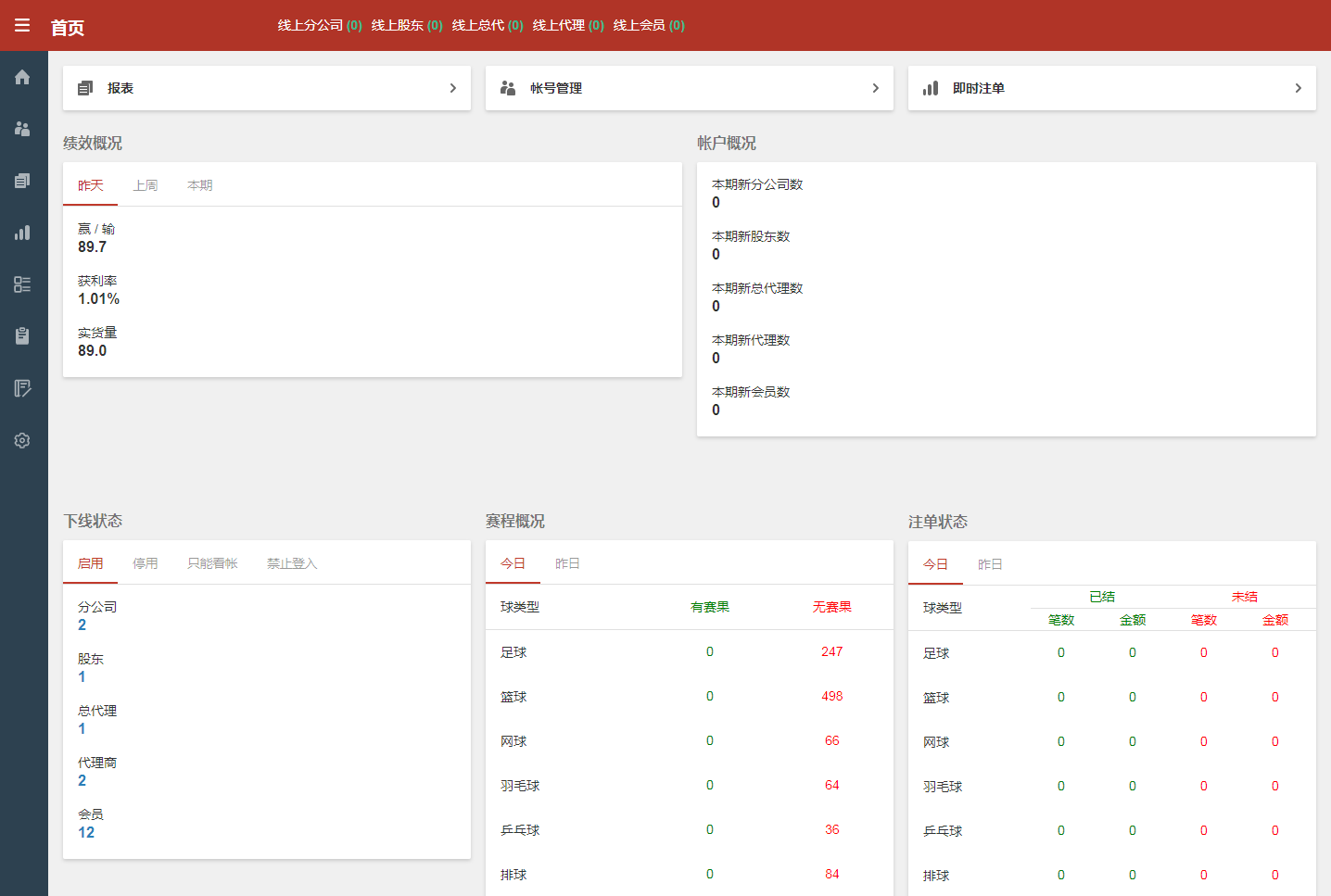This screenshot has width=1331, height=896.
Task: Open the settings gear sidebar icon
Action: (x=22, y=440)
